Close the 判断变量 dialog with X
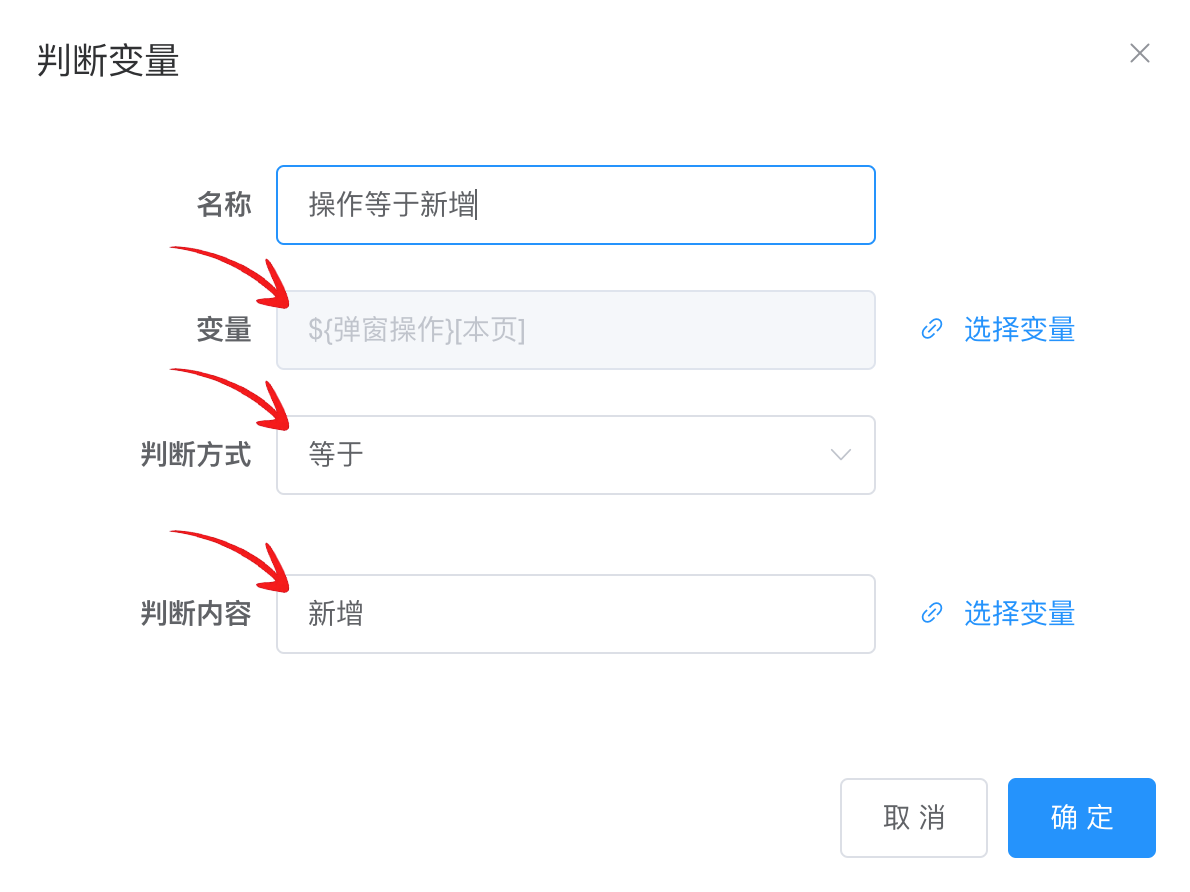 [x=1139, y=53]
